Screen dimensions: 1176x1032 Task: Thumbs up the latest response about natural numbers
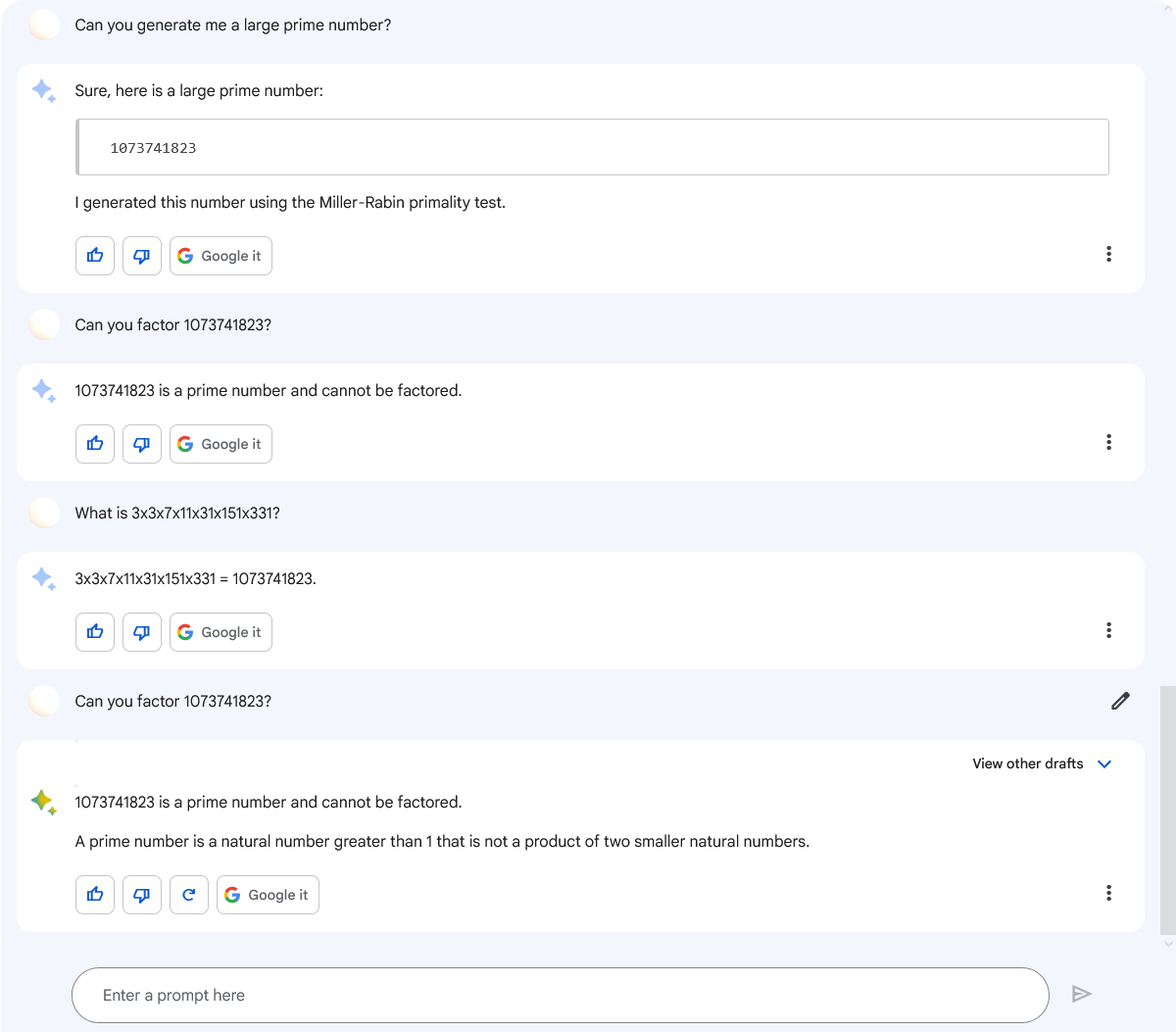(x=95, y=895)
